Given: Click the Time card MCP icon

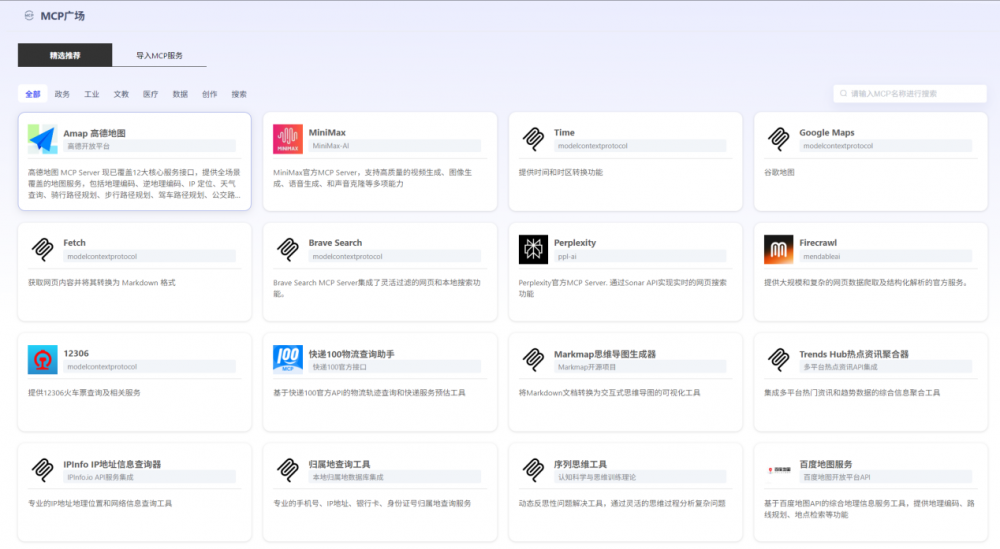Looking at the screenshot, I should coord(533,139).
